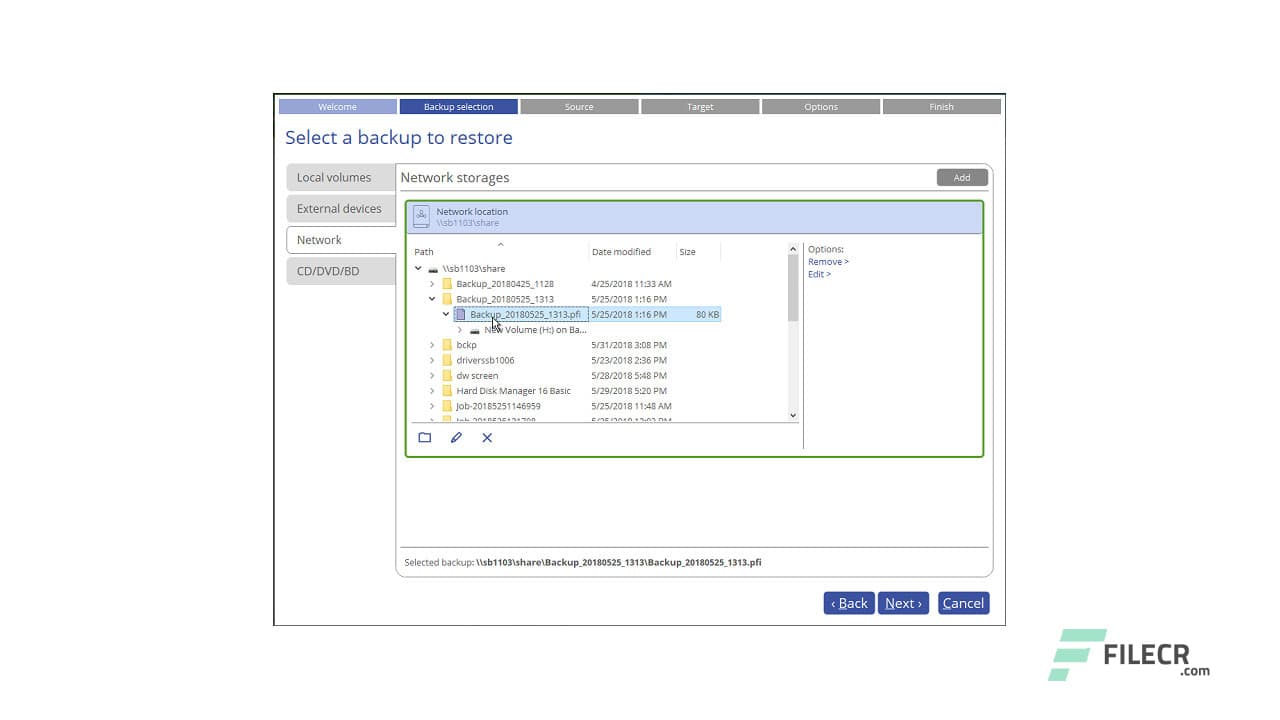Image resolution: width=1280 pixels, height=720 pixels.
Task: Collapse the Backup_20180525_1313 folder
Action: (x=432, y=298)
